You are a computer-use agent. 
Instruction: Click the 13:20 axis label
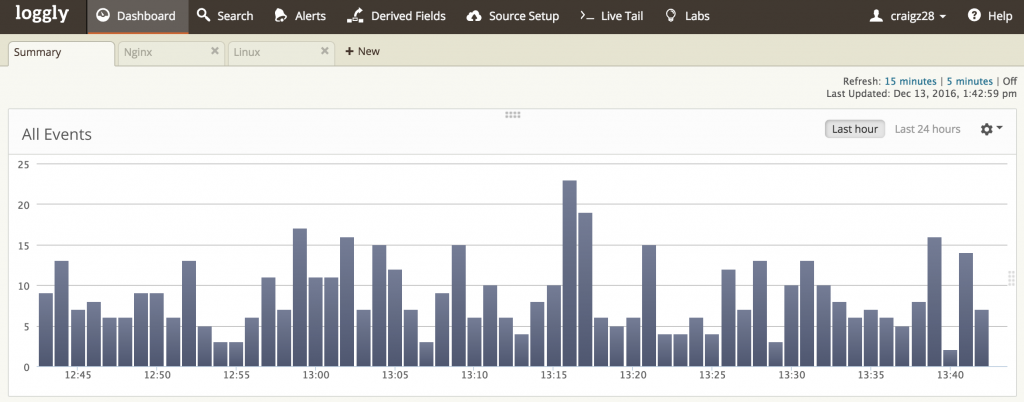tap(633, 375)
